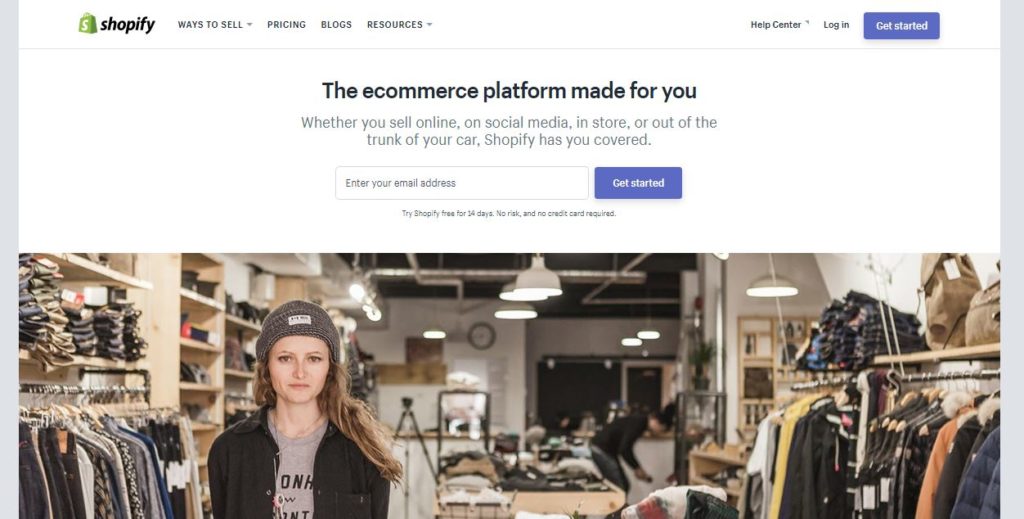
Task: Select the Log in link
Action: point(836,25)
